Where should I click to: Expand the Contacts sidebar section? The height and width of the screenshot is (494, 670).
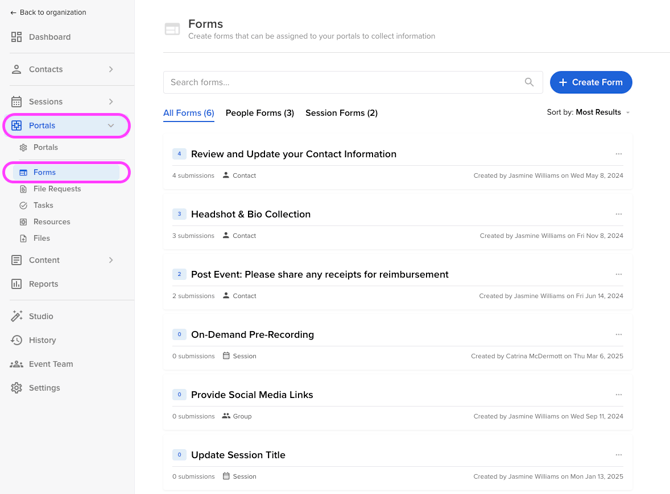pyautogui.click(x=111, y=70)
